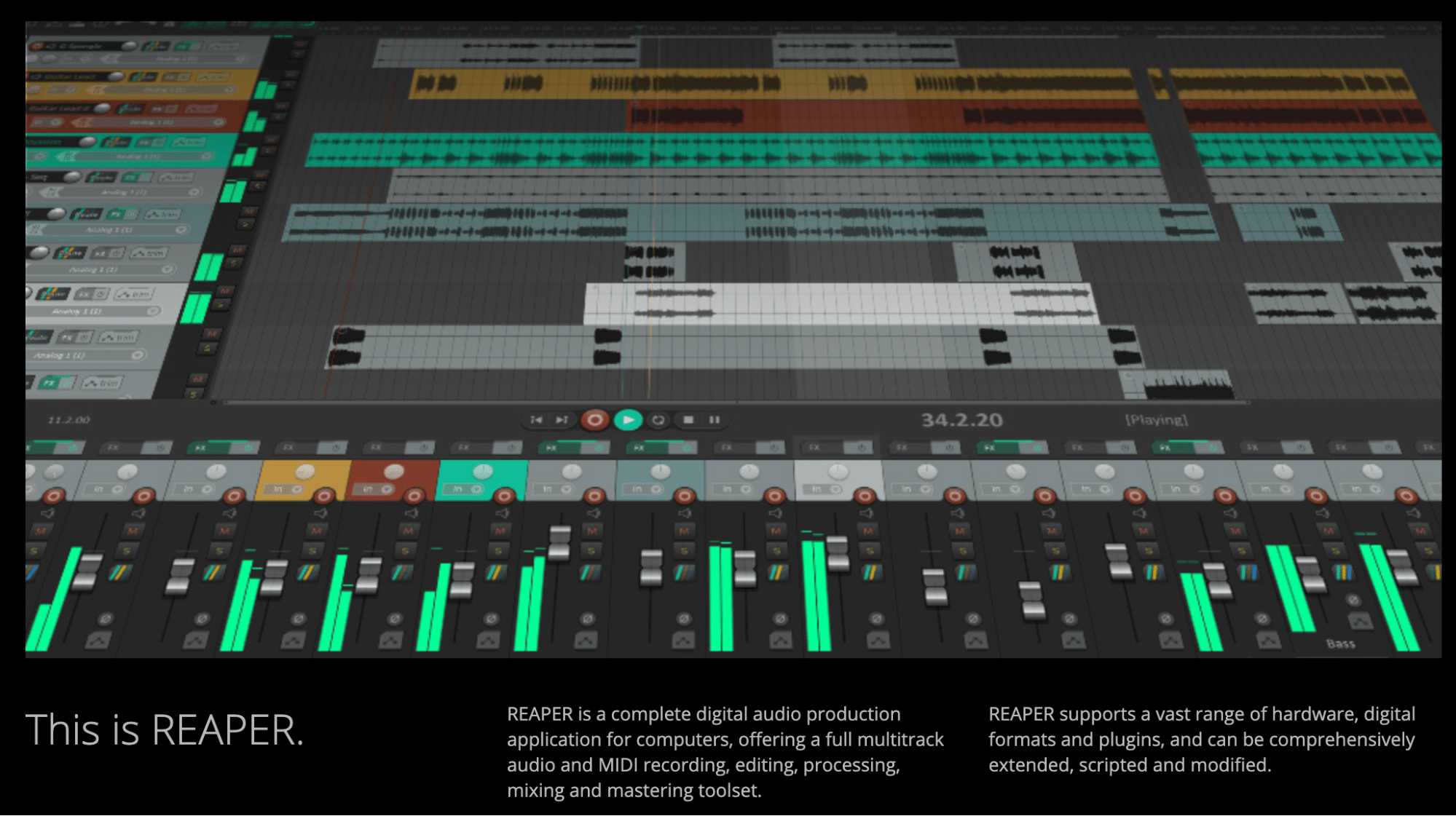1456x816 pixels.
Task: Click the transport Record button
Action: point(595,420)
